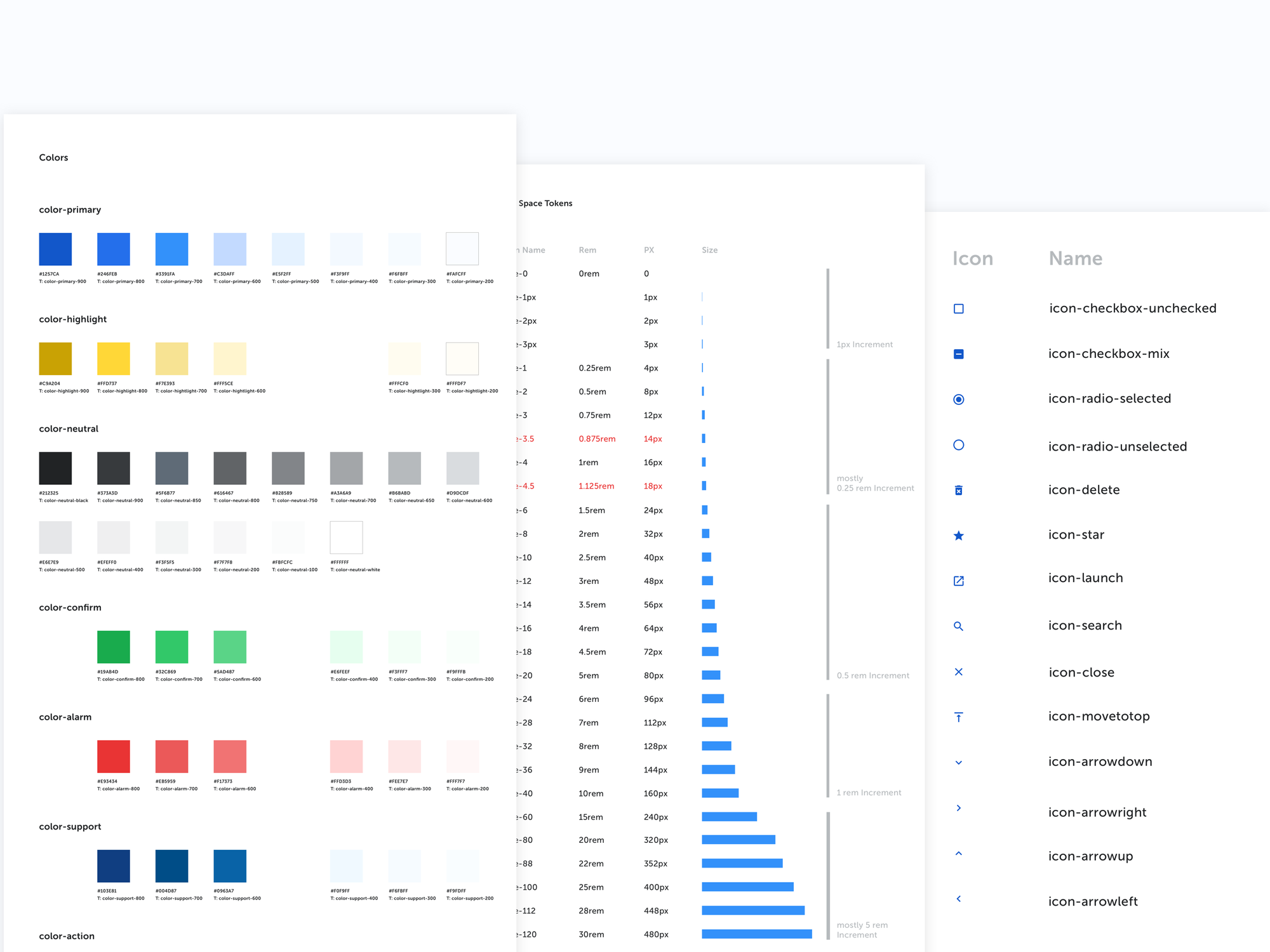1270x952 pixels.
Task: Click the icon-launch external link symbol
Action: click(958, 580)
